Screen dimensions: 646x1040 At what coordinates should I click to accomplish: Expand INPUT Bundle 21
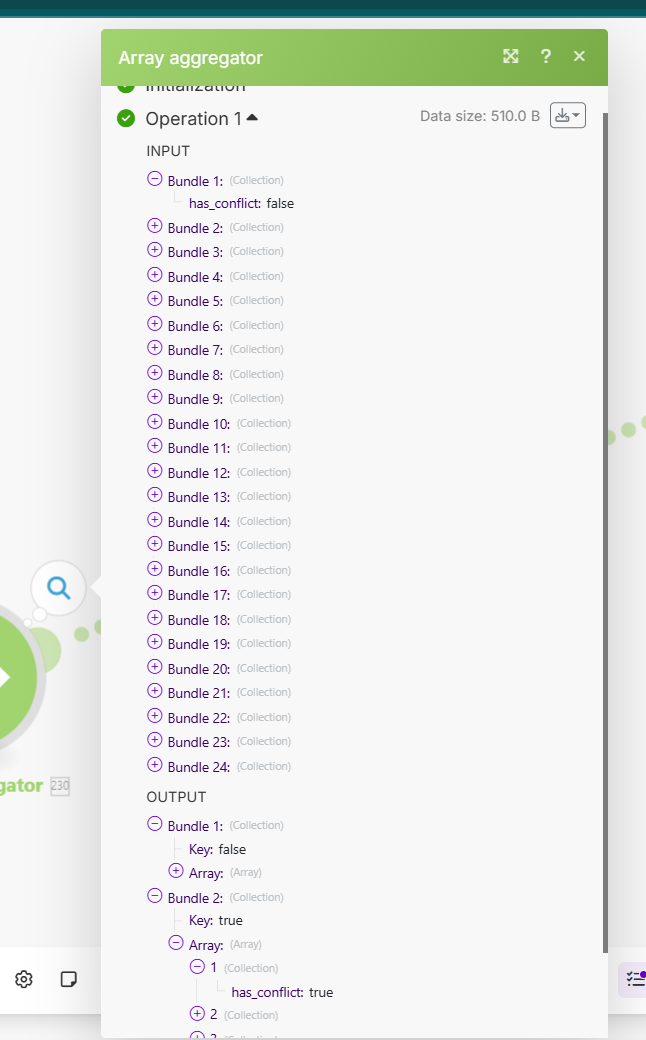(x=155, y=691)
